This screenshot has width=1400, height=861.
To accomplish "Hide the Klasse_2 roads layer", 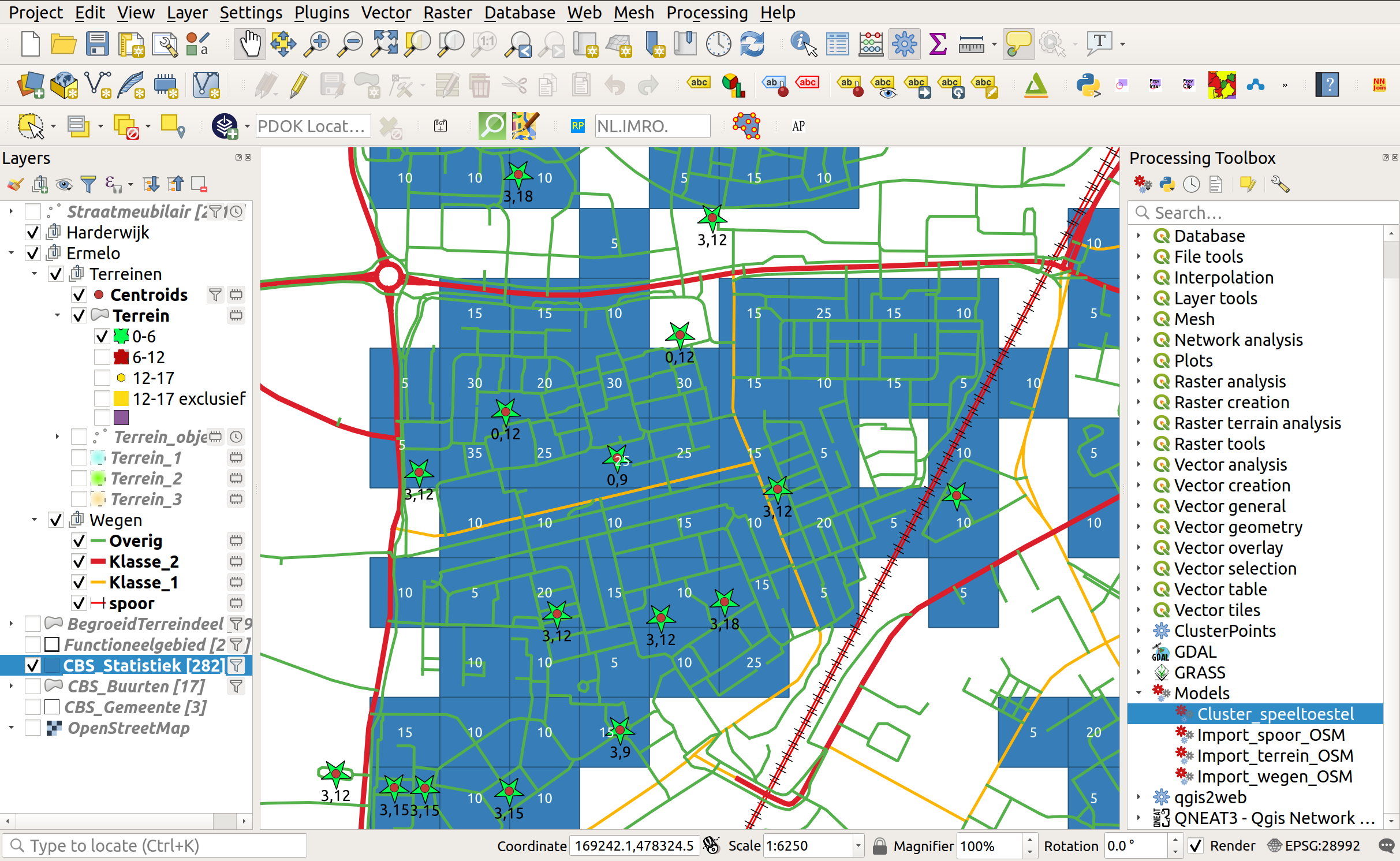I will pyautogui.click(x=79, y=562).
